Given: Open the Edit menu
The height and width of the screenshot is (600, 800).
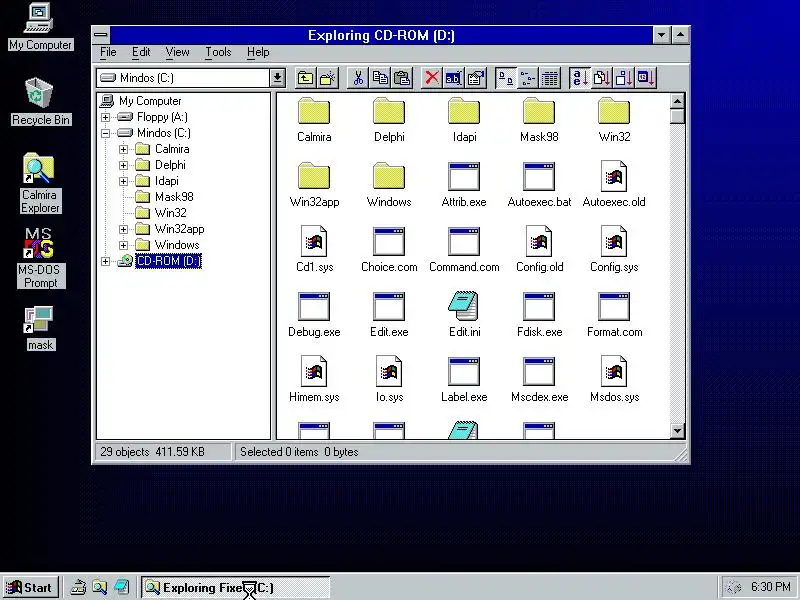Looking at the screenshot, I should coord(141,52).
